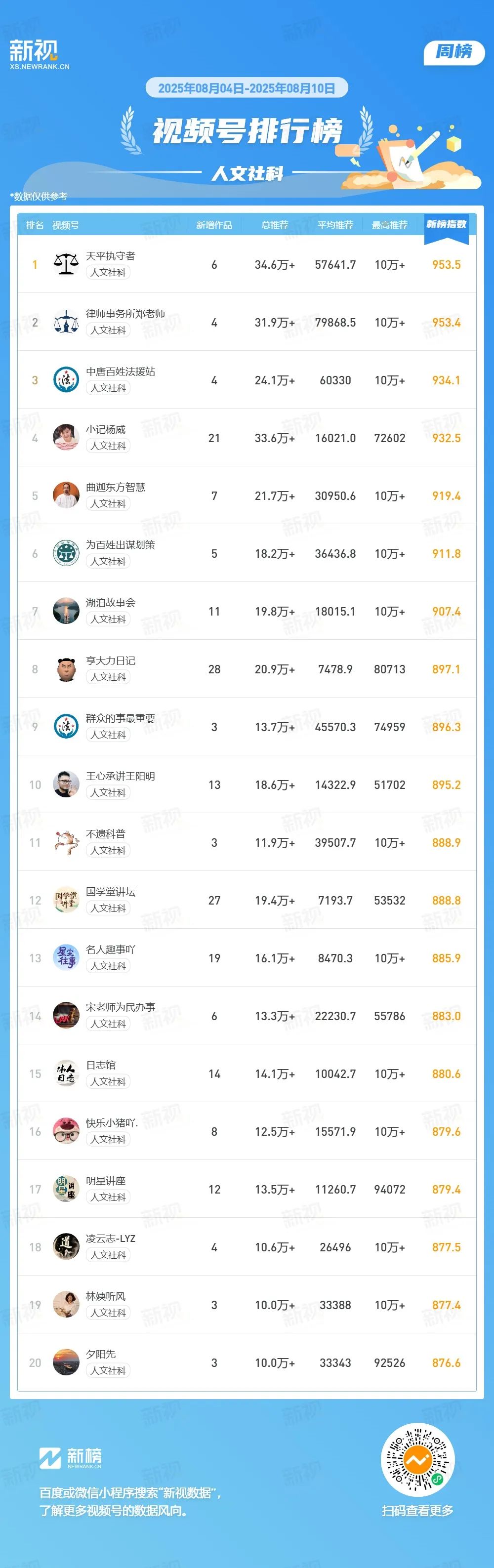Select 中唐百姓法援站 round logo
The image size is (494, 1568).
coord(66,380)
